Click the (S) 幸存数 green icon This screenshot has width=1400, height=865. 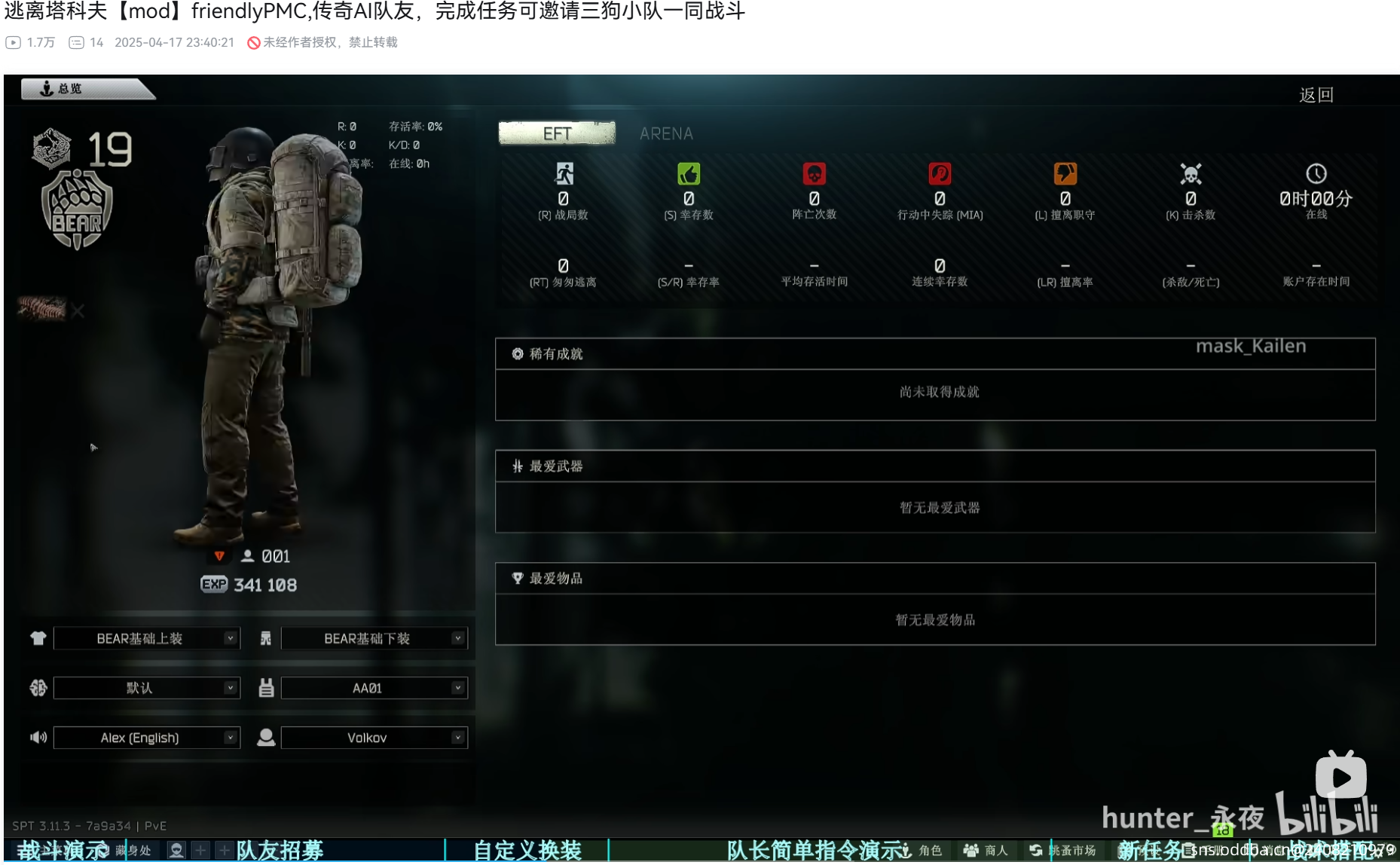point(689,174)
